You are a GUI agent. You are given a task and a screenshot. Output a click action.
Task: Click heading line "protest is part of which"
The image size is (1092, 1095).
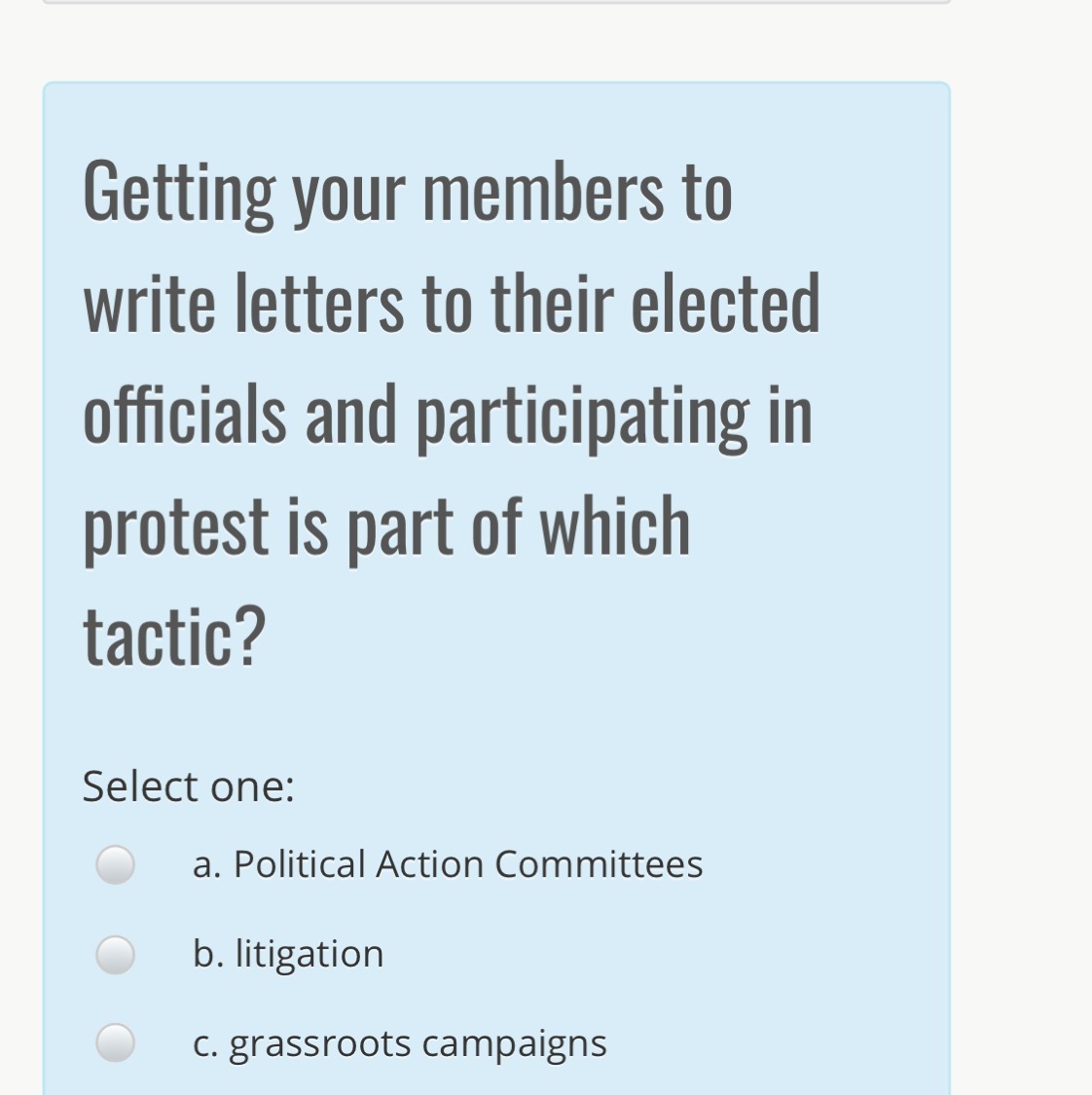(386, 526)
